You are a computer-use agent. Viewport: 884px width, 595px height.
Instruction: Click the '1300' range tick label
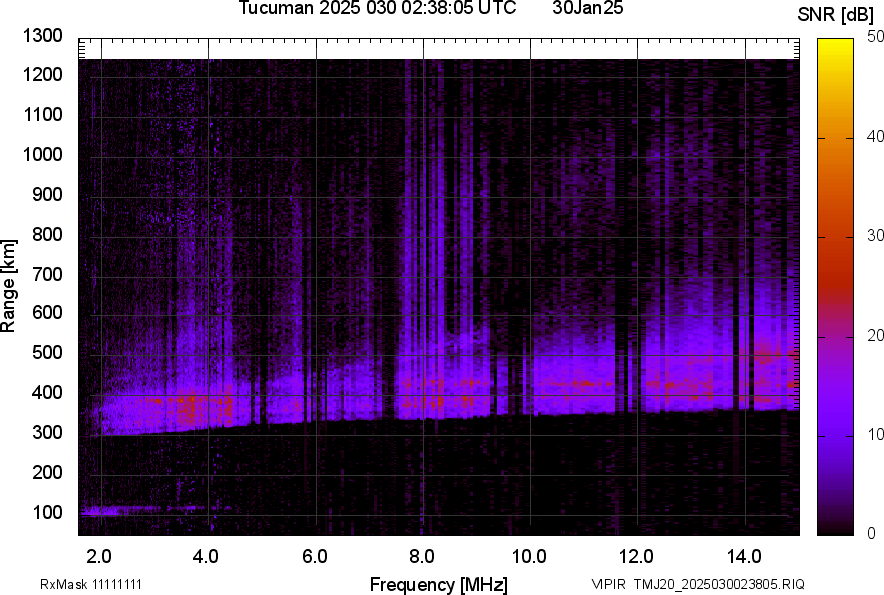click(42, 36)
